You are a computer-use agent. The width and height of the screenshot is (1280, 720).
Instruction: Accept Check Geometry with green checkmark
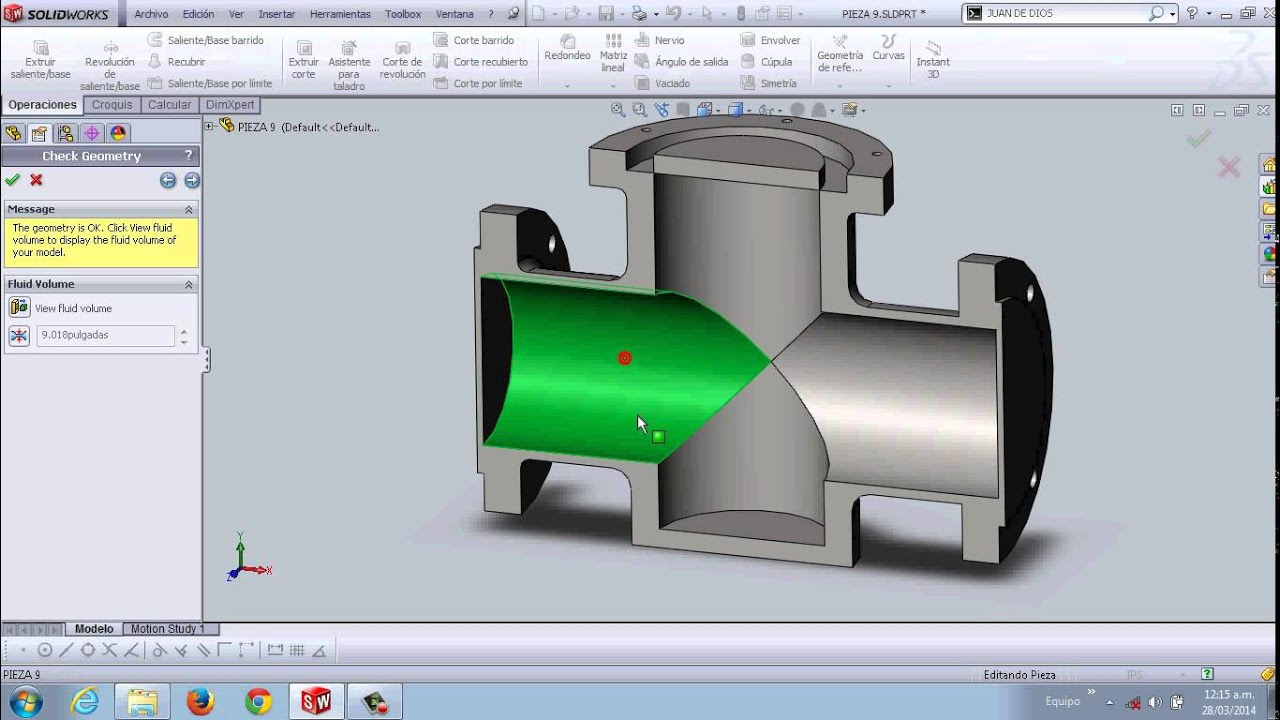point(12,180)
